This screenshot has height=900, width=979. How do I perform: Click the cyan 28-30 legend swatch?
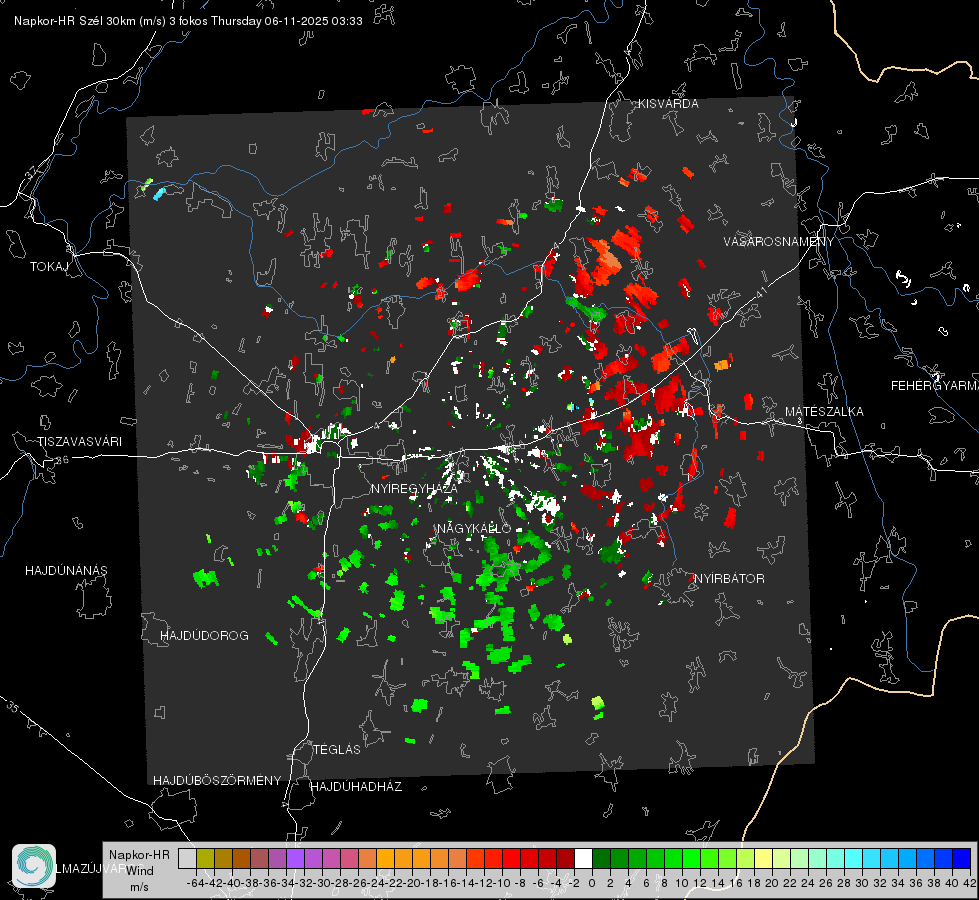click(854, 858)
